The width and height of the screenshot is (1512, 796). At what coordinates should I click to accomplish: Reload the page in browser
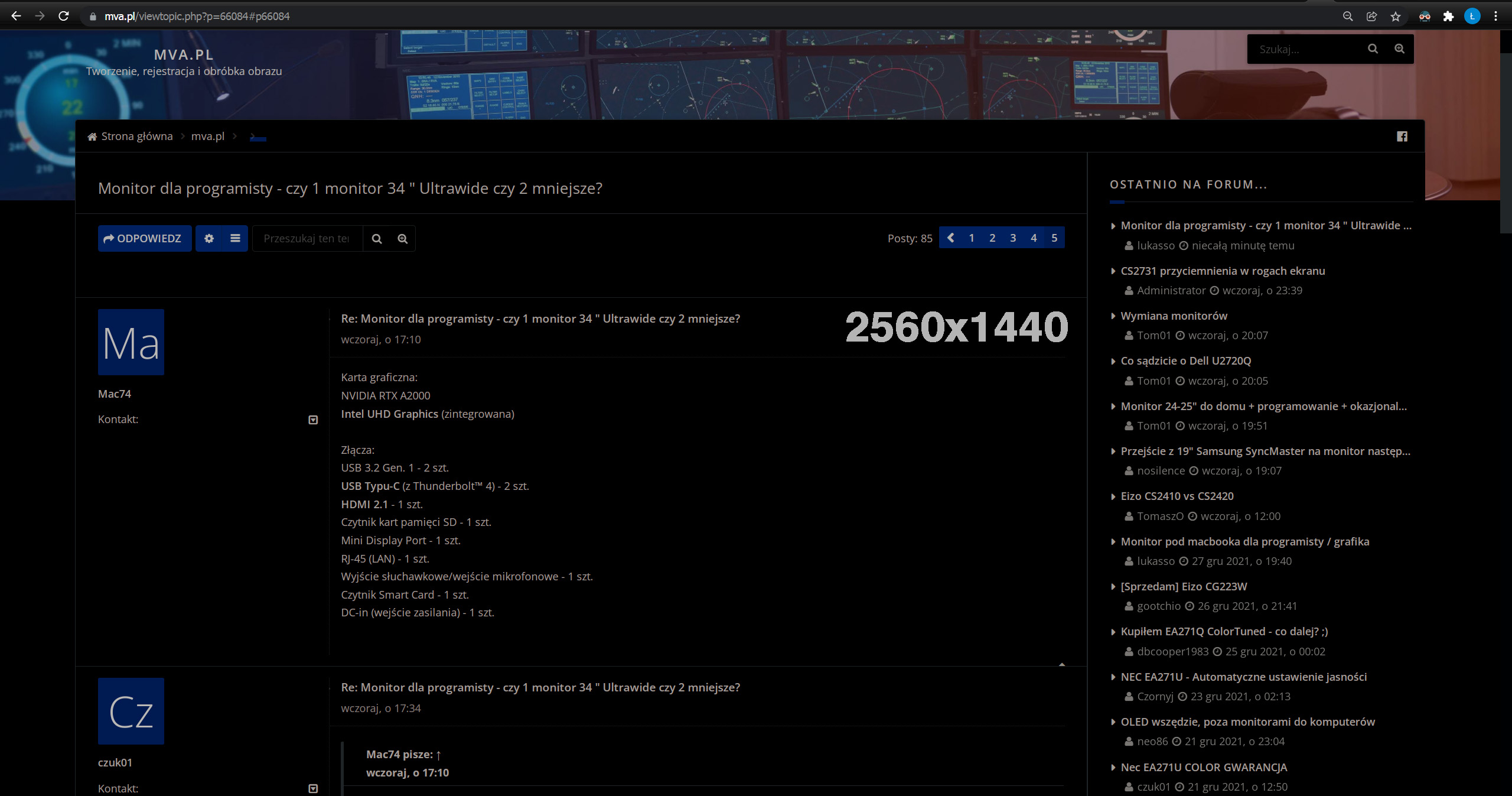tap(64, 17)
